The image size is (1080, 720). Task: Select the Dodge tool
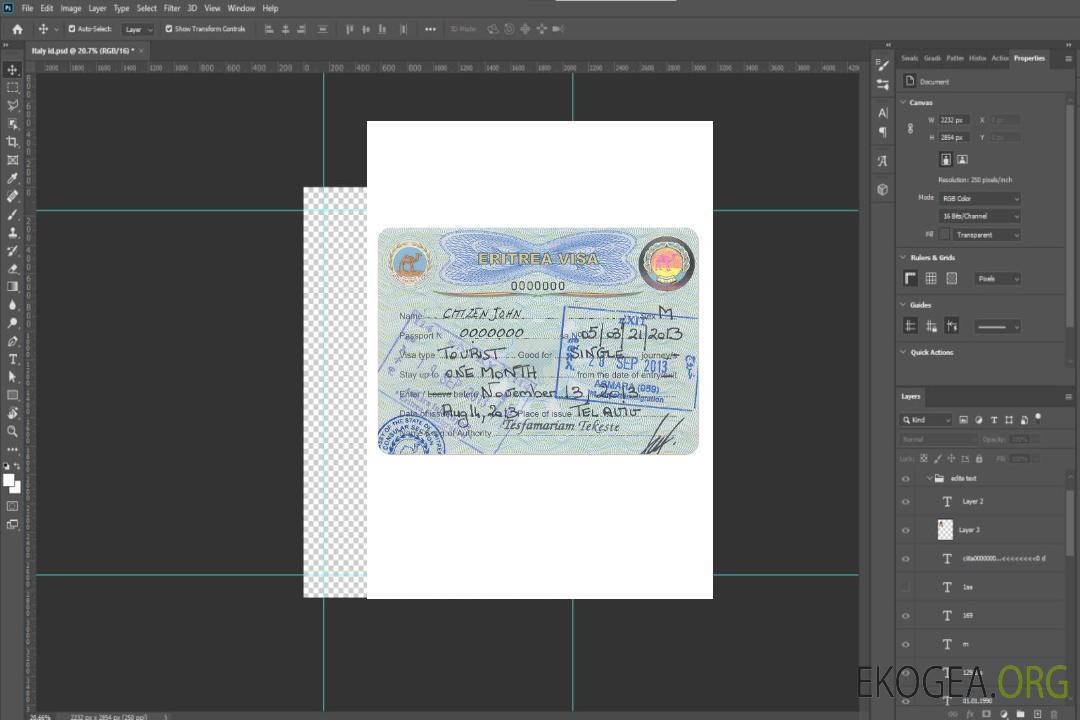(x=12, y=322)
